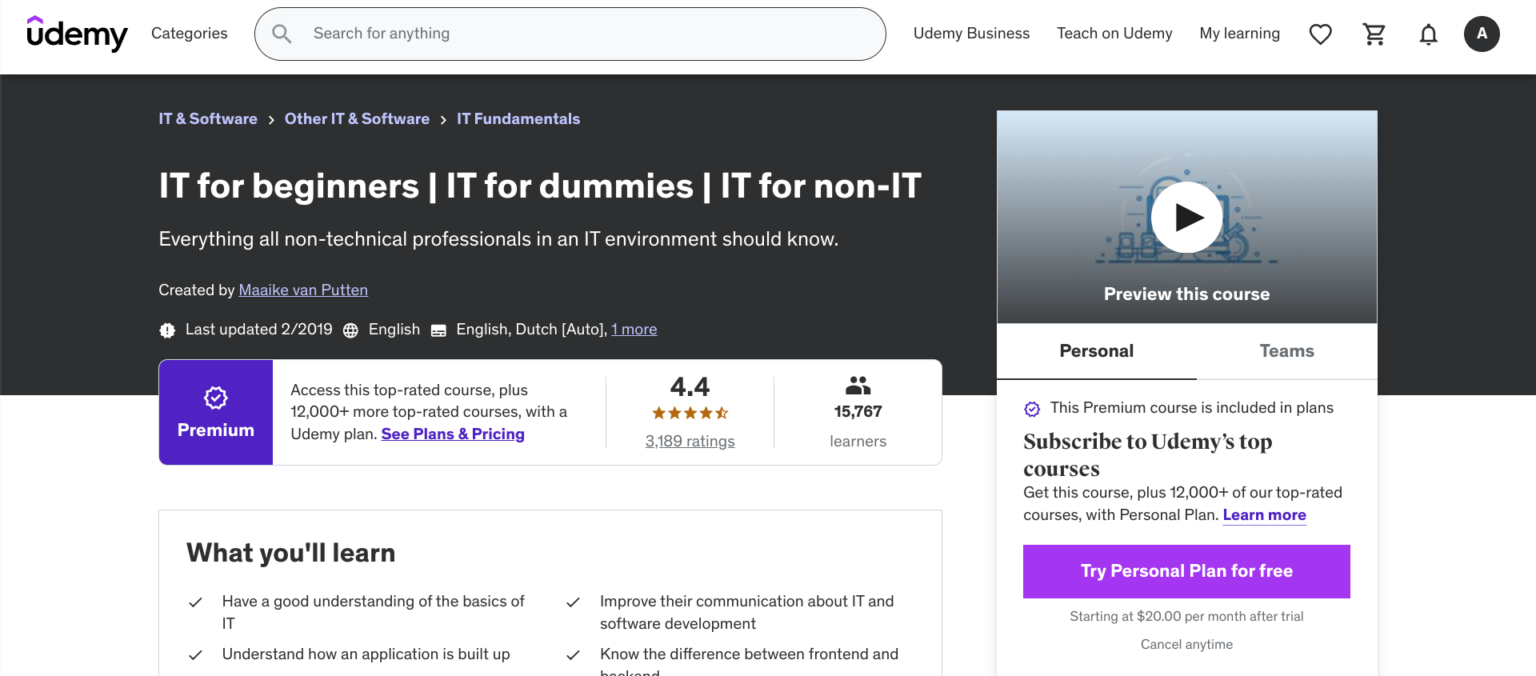Open the Teach on Udemy page
The height and width of the screenshot is (676, 1536).
[1114, 33]
